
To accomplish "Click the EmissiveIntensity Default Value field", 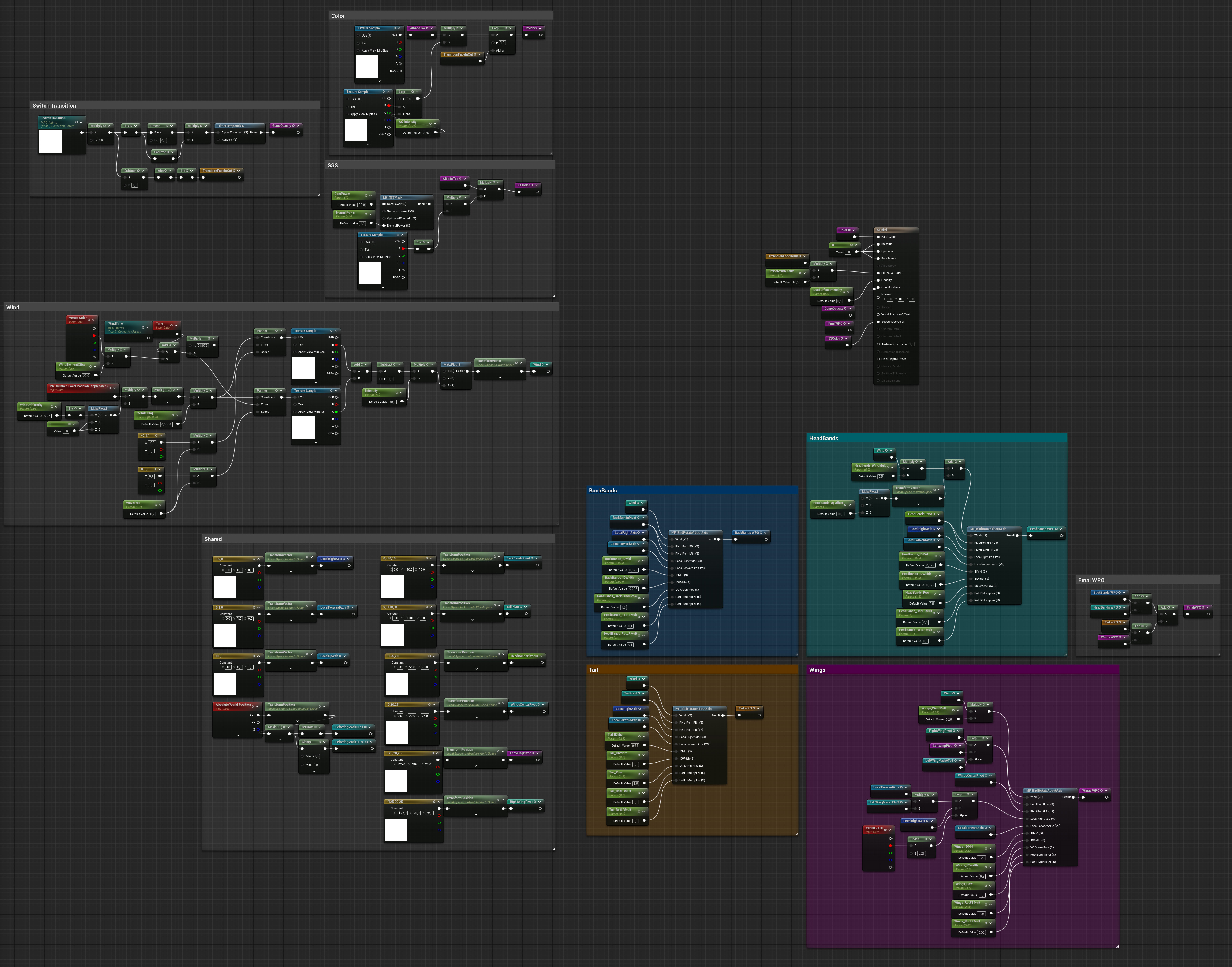I will coord(796,282).
